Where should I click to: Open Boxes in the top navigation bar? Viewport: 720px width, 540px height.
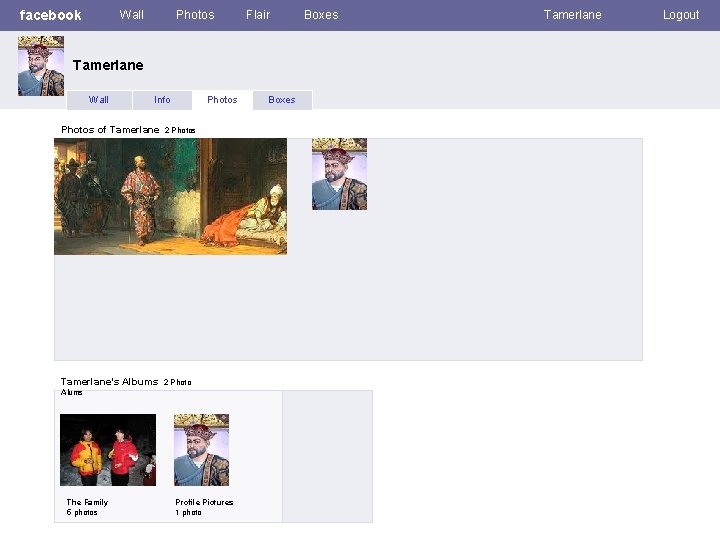[x=321, y=15]
